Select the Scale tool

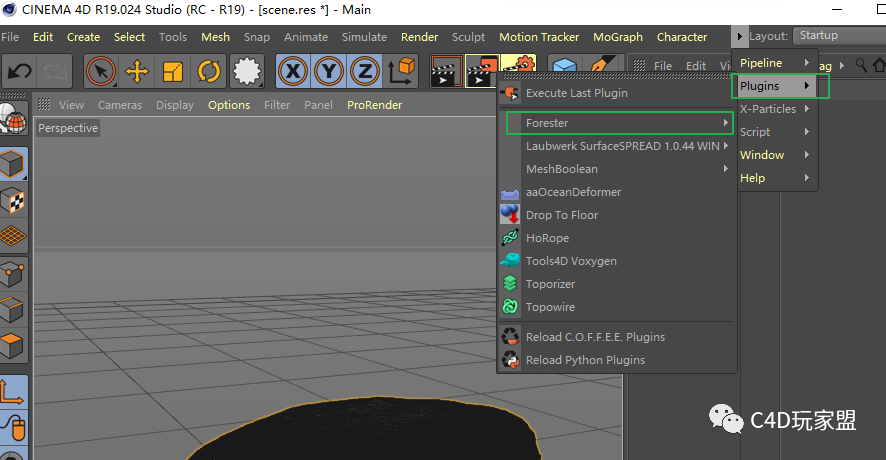pos(172,72)
